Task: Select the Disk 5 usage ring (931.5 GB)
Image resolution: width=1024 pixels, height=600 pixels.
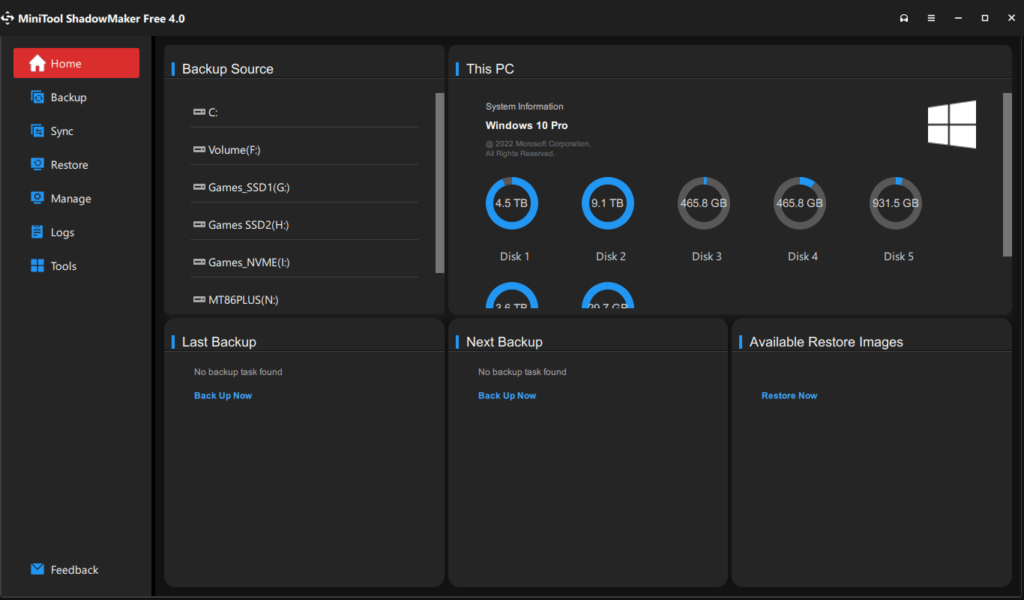Action: tap(895, 203)
